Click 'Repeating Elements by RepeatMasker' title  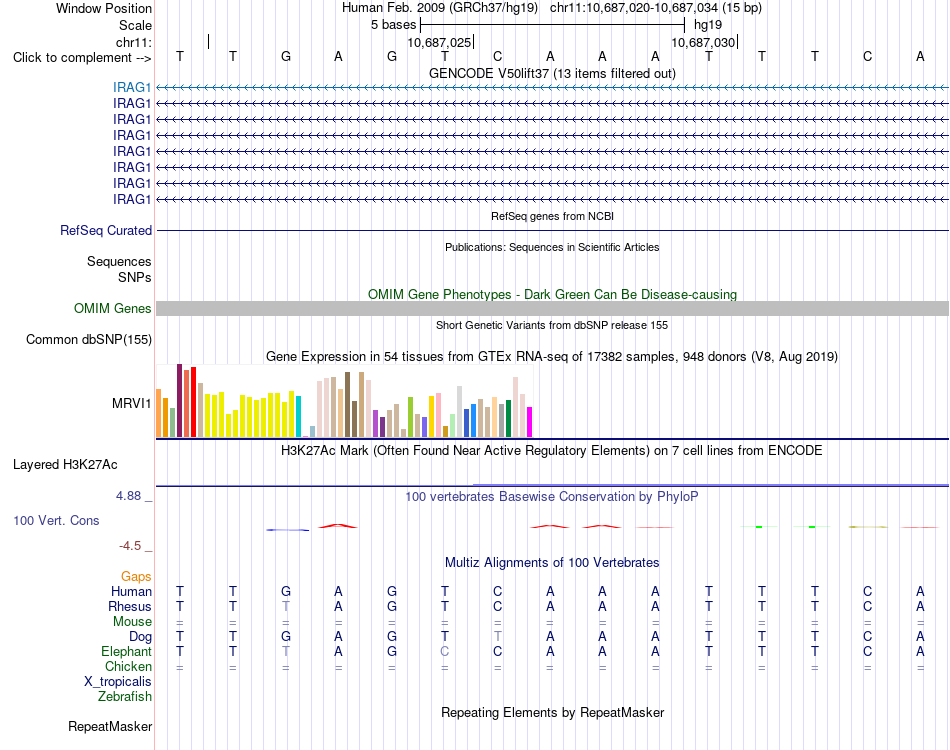pyautogui.click(x=552, y=712)
